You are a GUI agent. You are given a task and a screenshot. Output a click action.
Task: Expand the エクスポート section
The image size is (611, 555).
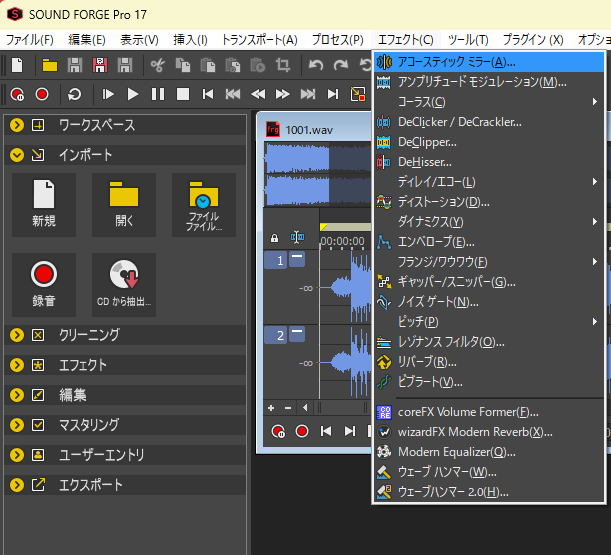click(x=17, y=485)
